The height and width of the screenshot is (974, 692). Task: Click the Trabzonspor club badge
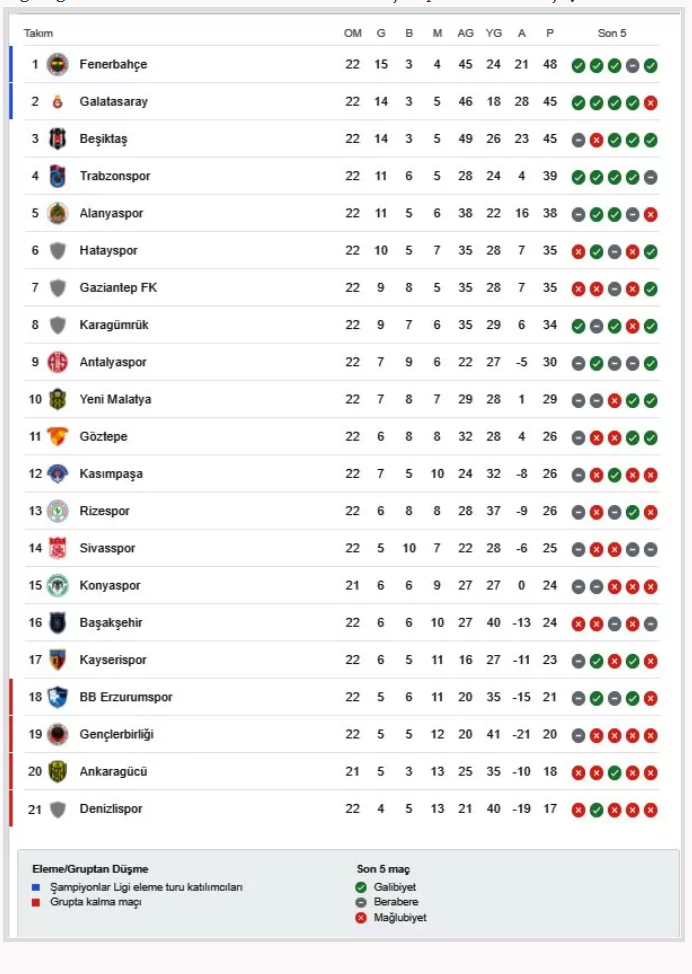point(58,176)
